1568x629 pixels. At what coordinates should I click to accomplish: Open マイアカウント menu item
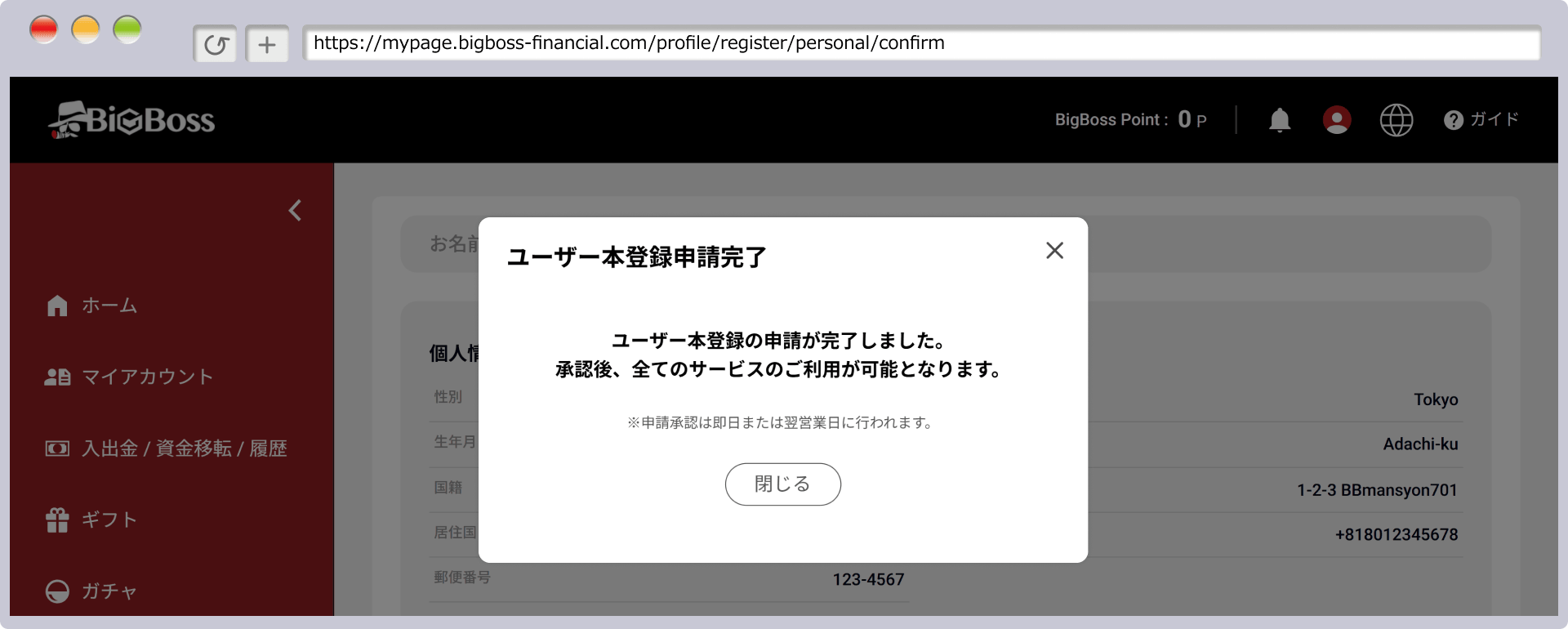148,377
